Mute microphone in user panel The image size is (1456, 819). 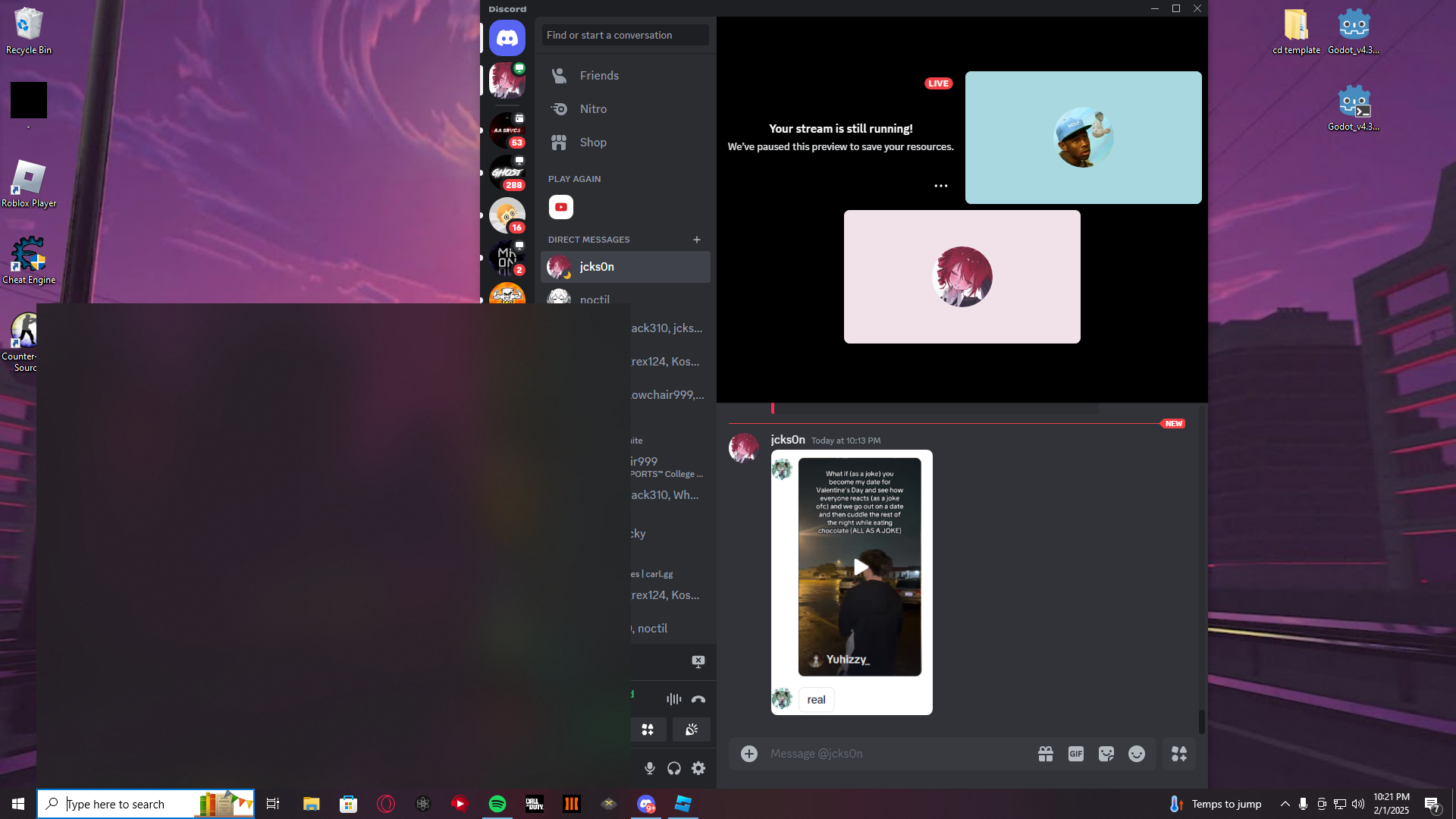[x=650, y=768]
